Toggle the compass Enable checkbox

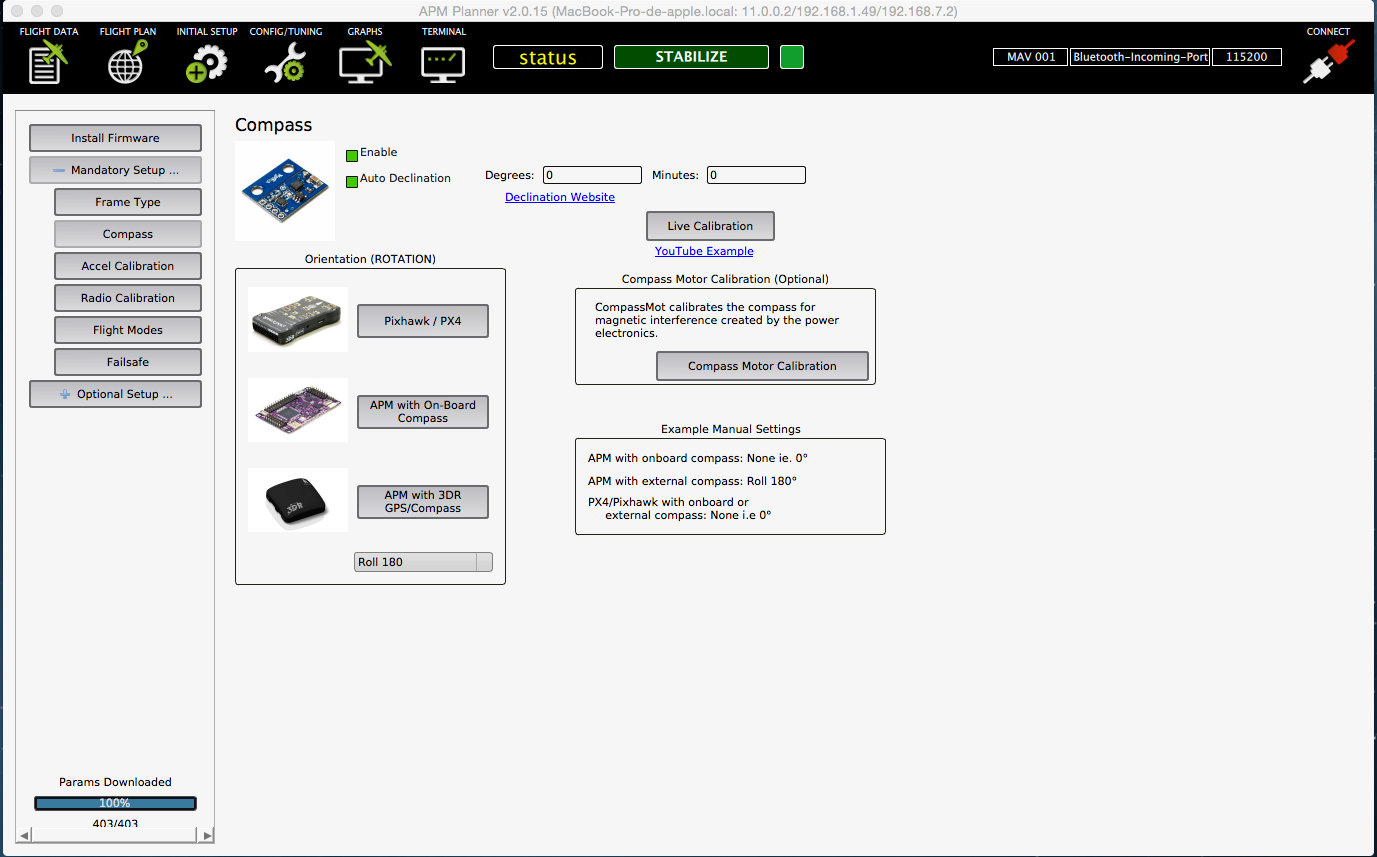(x=352, y=155)
